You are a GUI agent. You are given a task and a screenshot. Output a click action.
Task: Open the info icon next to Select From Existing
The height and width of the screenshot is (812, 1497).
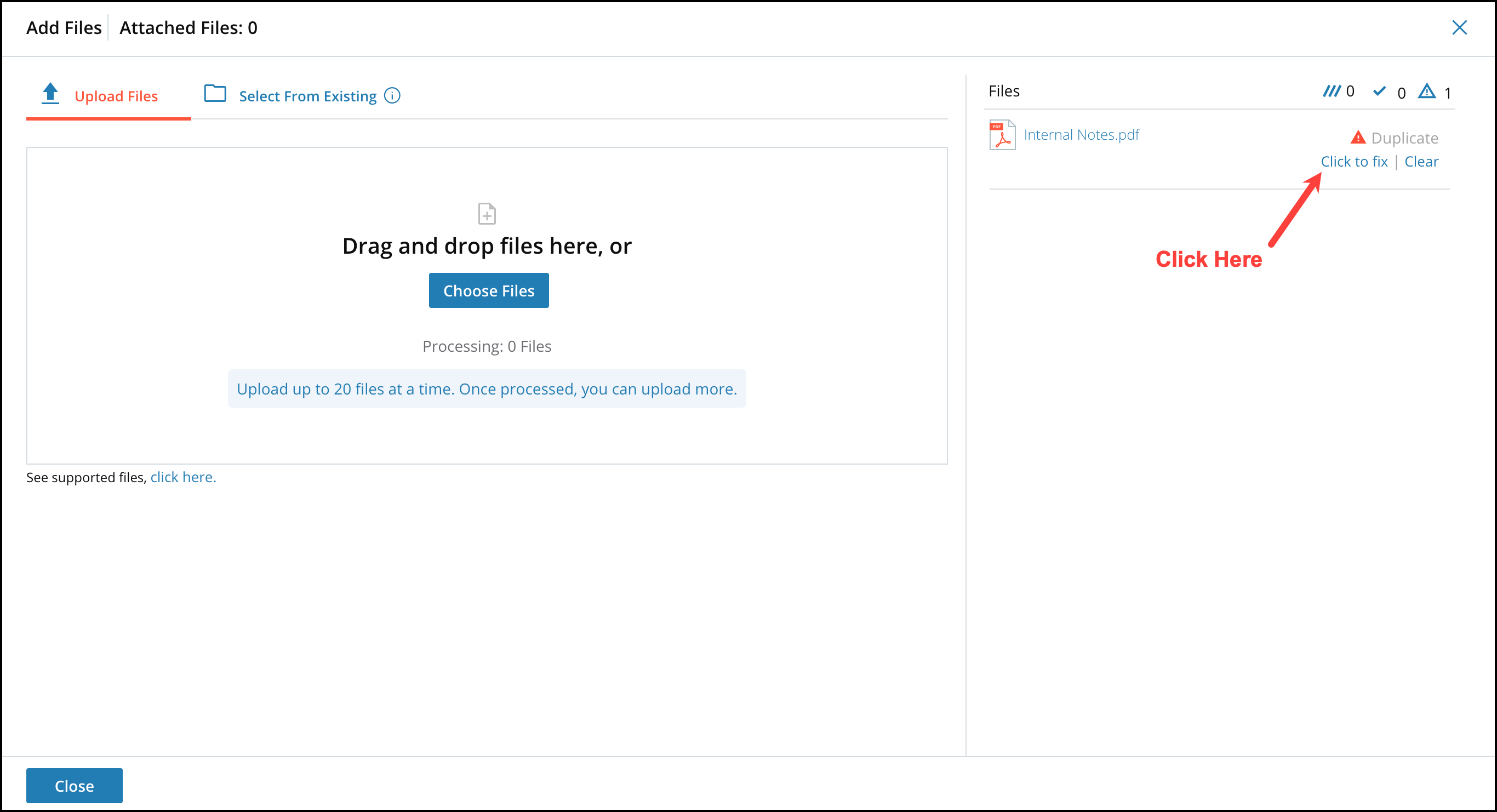click(392, 95)
